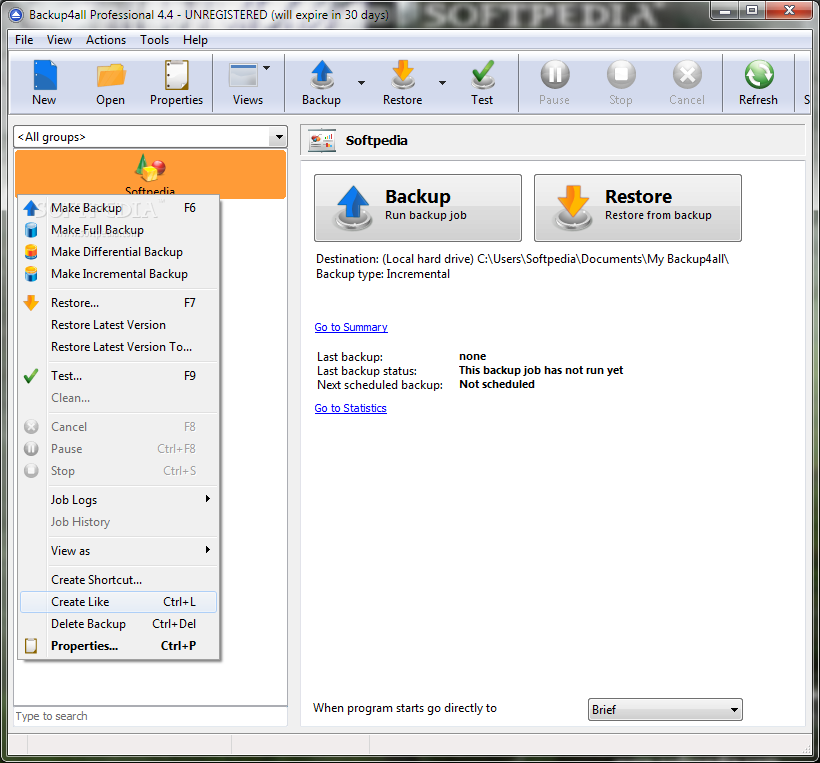Screen dimensions: 820x763
Task: Open the Tools menu
Action: pos(154,40)
